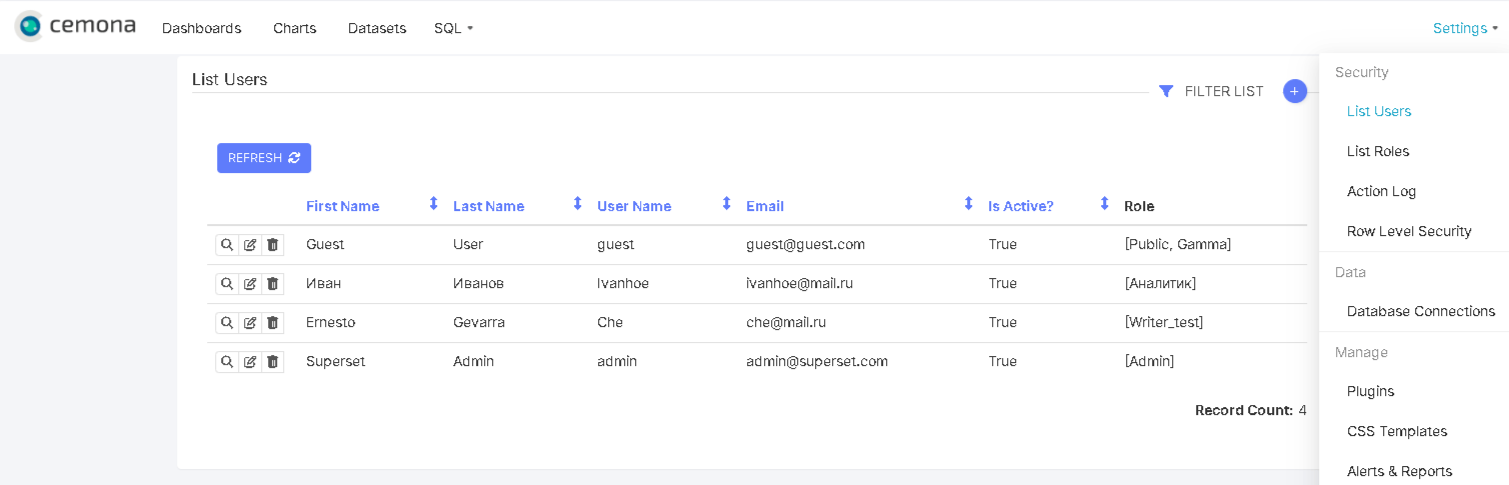Screen dimensions: 1509x485
Task: Edit the Ivanhoe user record
Action: point(250,284)
